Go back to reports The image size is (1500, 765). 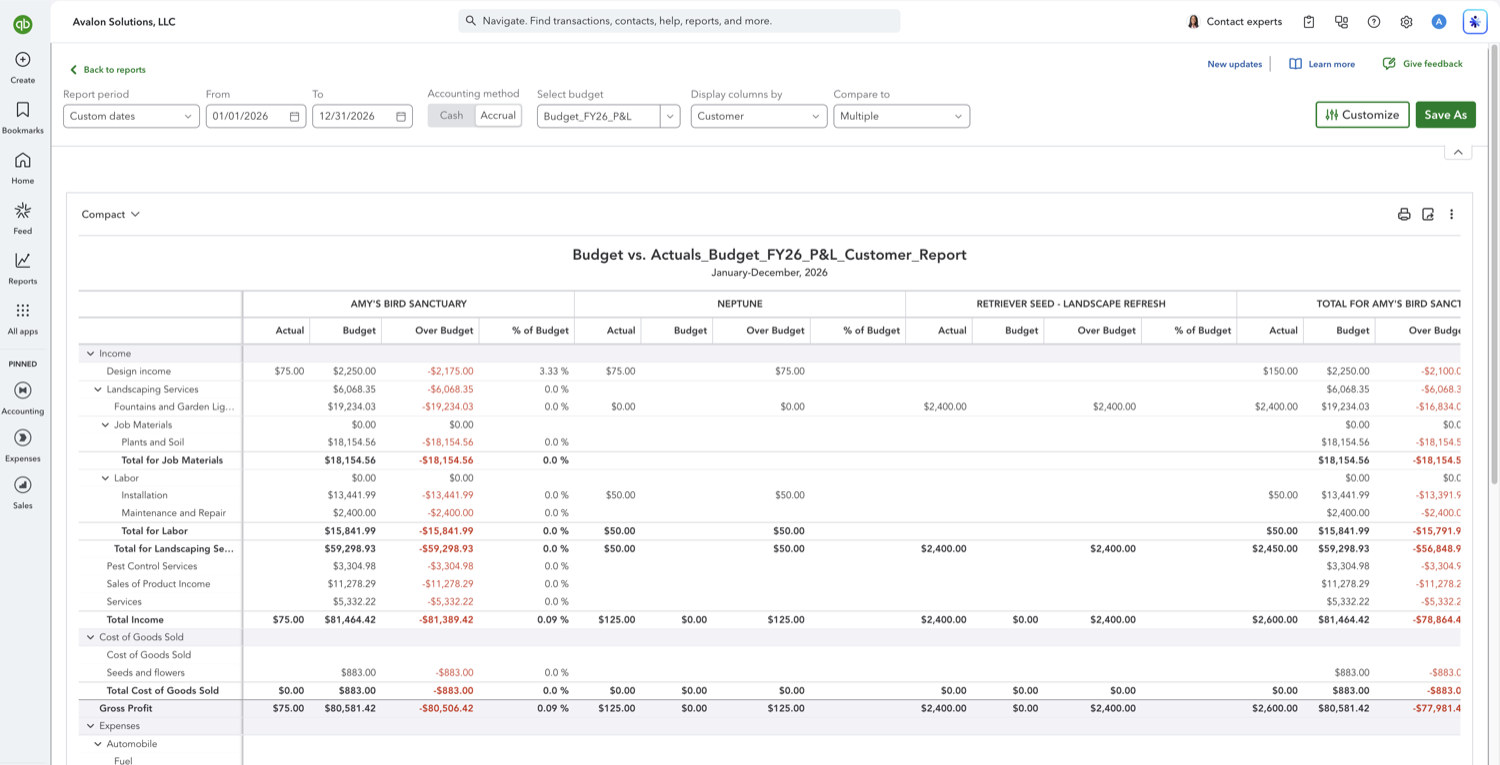pos(108,70)
